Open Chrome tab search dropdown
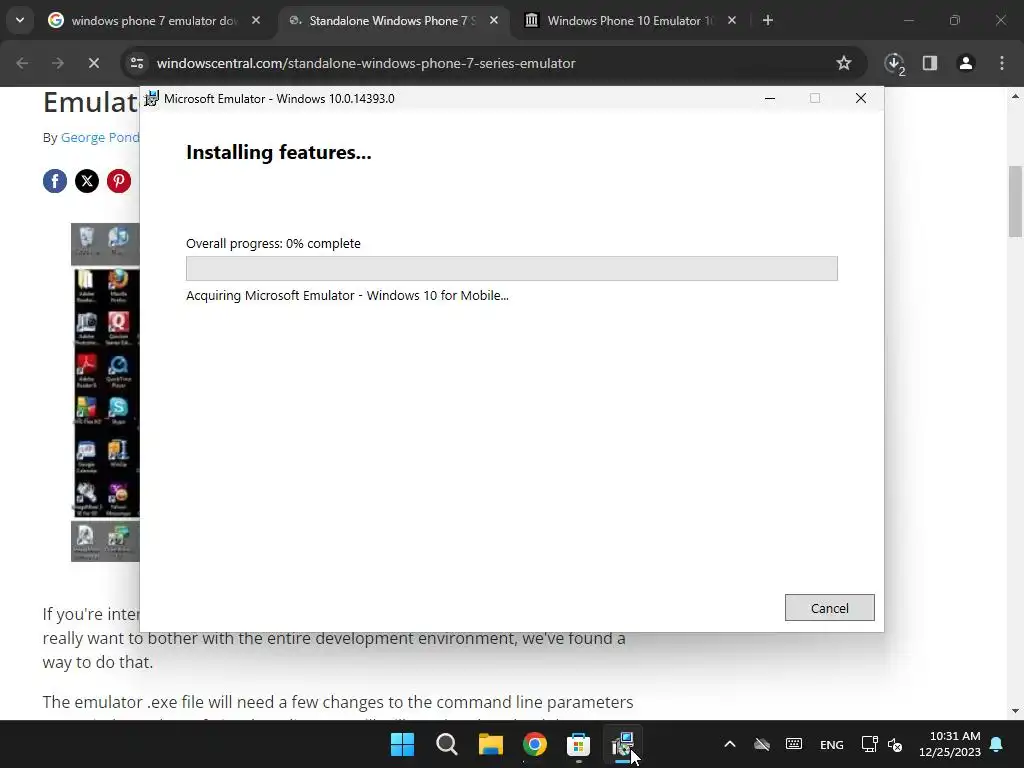The height and width of the screenshot is (768, 1024). 20,20
